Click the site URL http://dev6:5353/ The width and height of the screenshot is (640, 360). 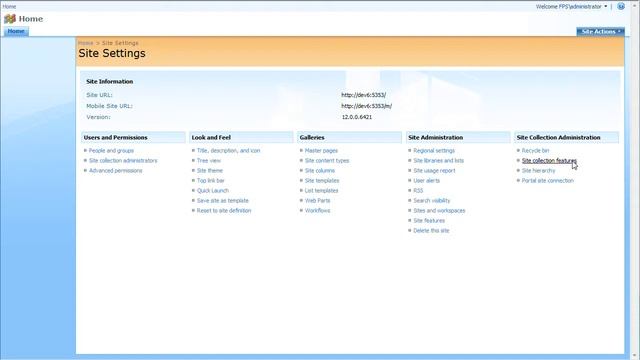[x=363, y=95]
